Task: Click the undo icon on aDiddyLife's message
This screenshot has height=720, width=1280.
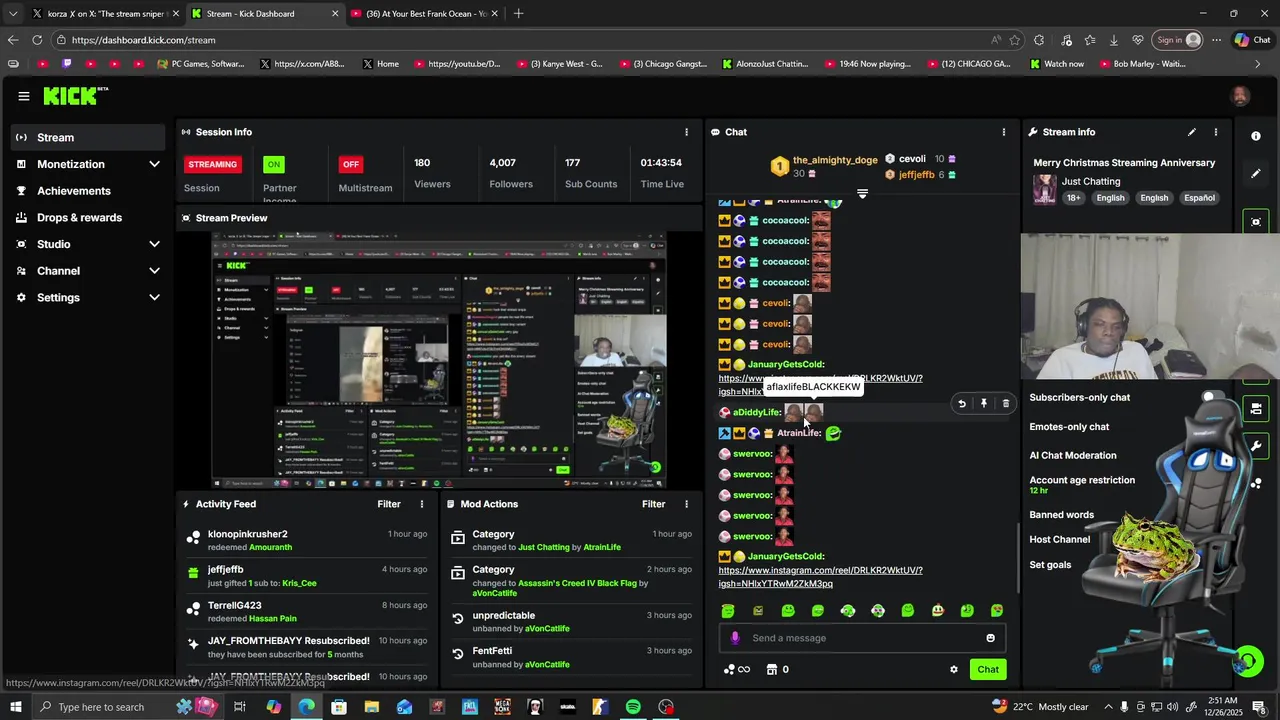Action: 962,404
